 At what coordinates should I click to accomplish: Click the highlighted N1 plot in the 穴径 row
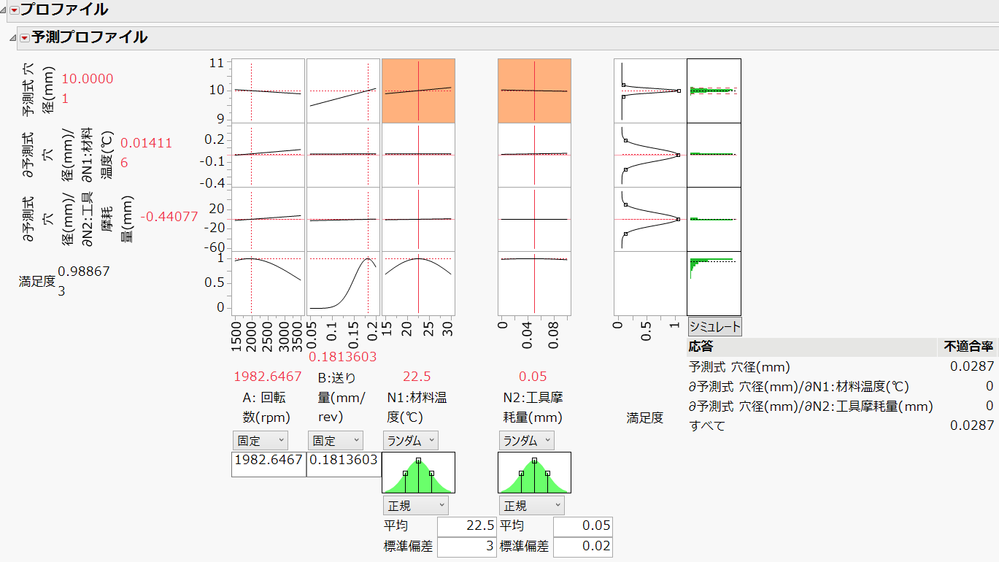(x=419, y=90)
